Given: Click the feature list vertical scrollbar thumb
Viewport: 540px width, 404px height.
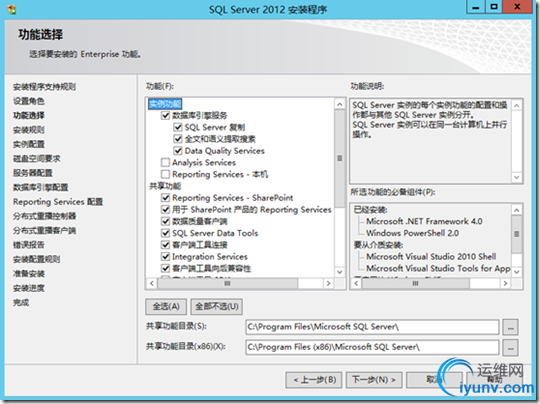Looking at the screenshot, I should point(340,158).
